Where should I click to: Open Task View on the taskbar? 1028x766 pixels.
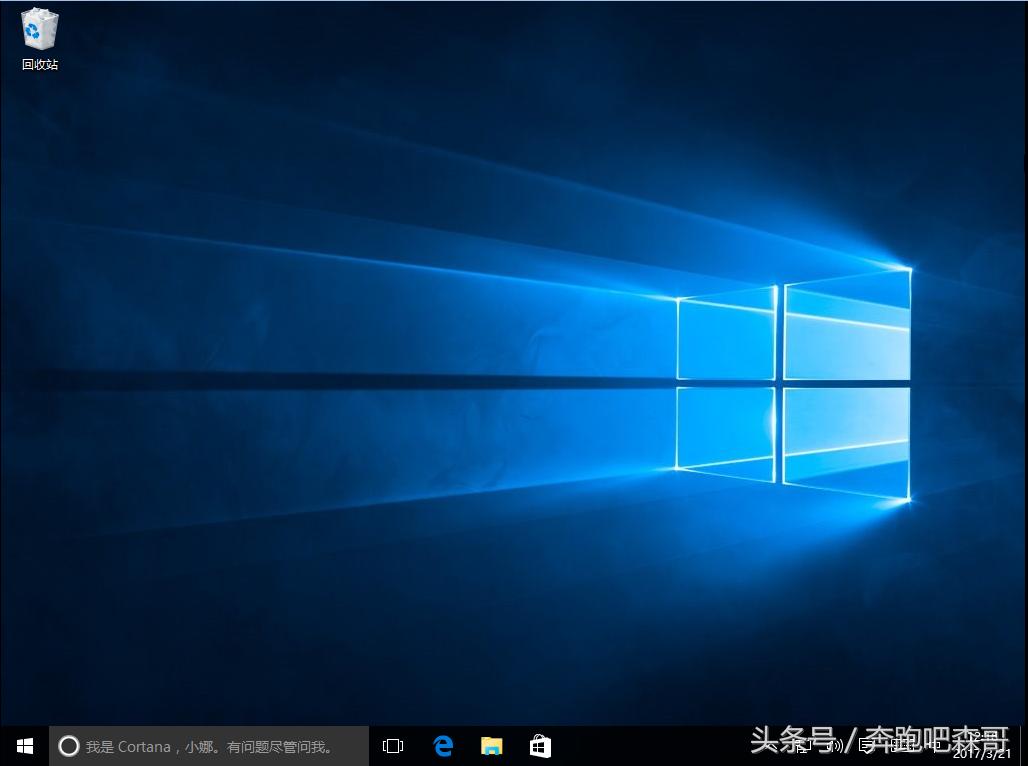pyautogui.click(x=392, y=745)
